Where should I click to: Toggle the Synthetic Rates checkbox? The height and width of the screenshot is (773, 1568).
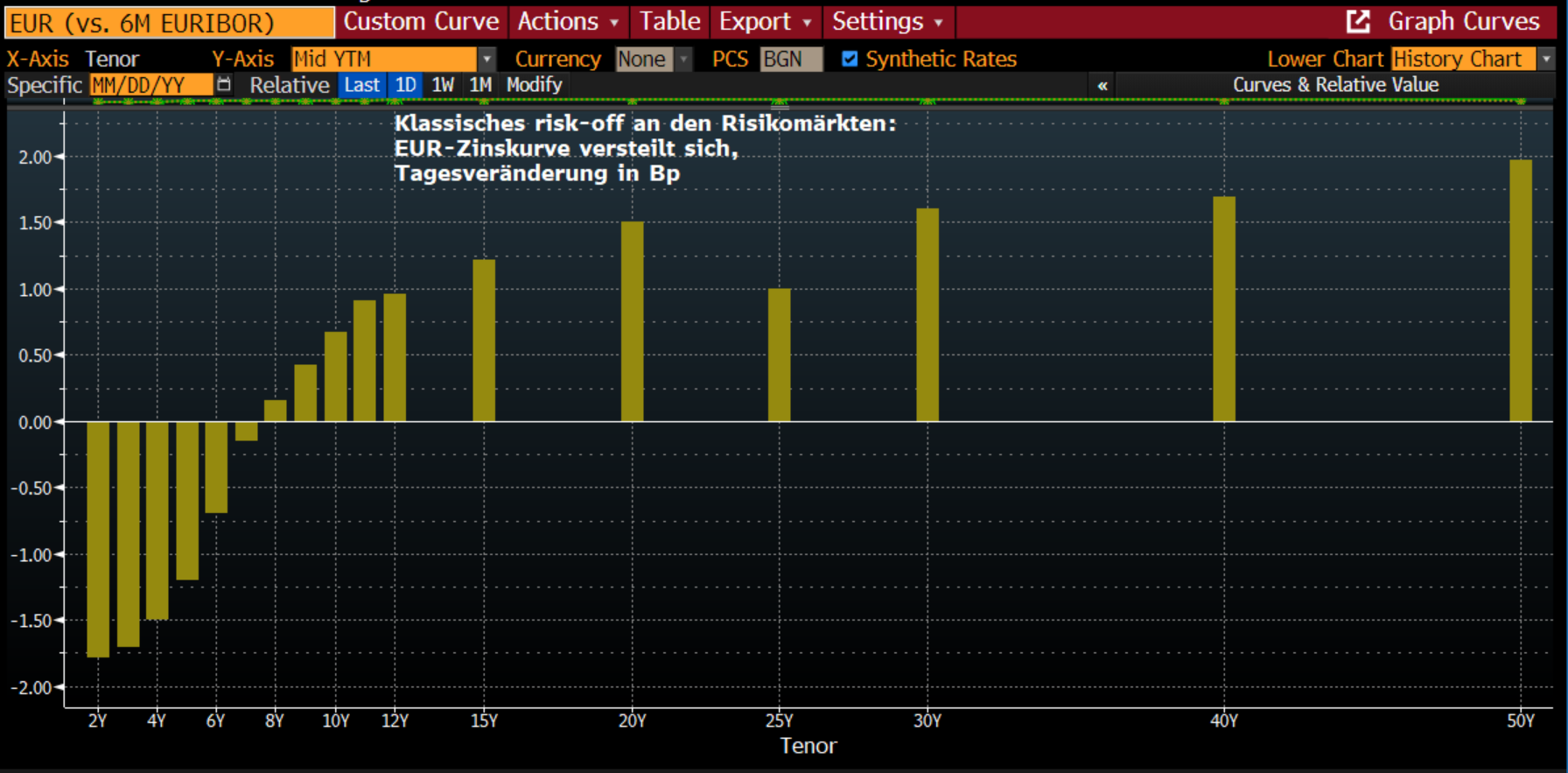tap(850, 59)
